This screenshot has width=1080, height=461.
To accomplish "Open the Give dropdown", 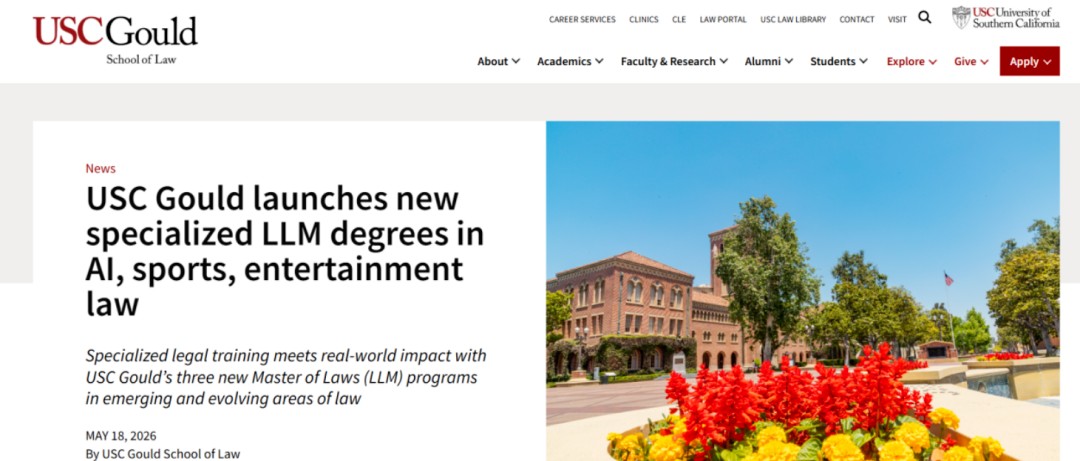I will (971, 61).
